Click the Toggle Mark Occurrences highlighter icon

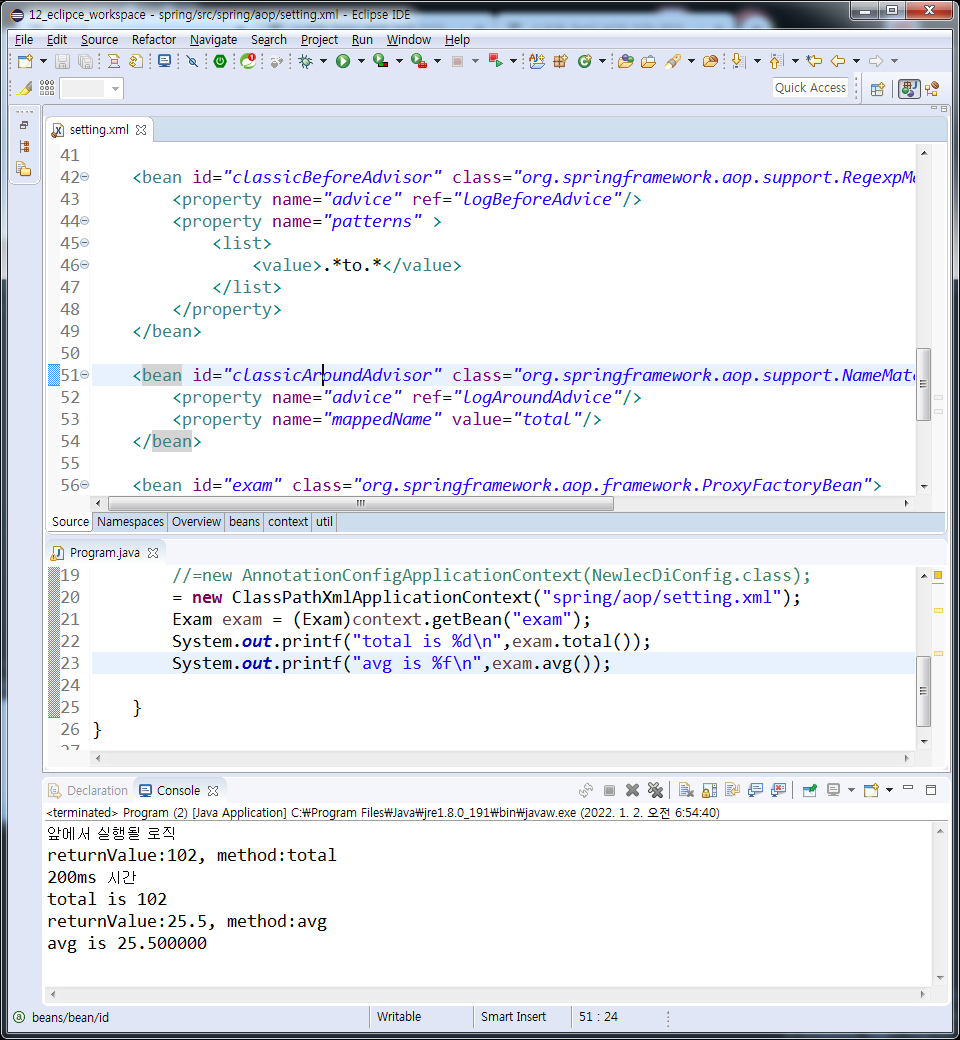(x=25, y=88)
